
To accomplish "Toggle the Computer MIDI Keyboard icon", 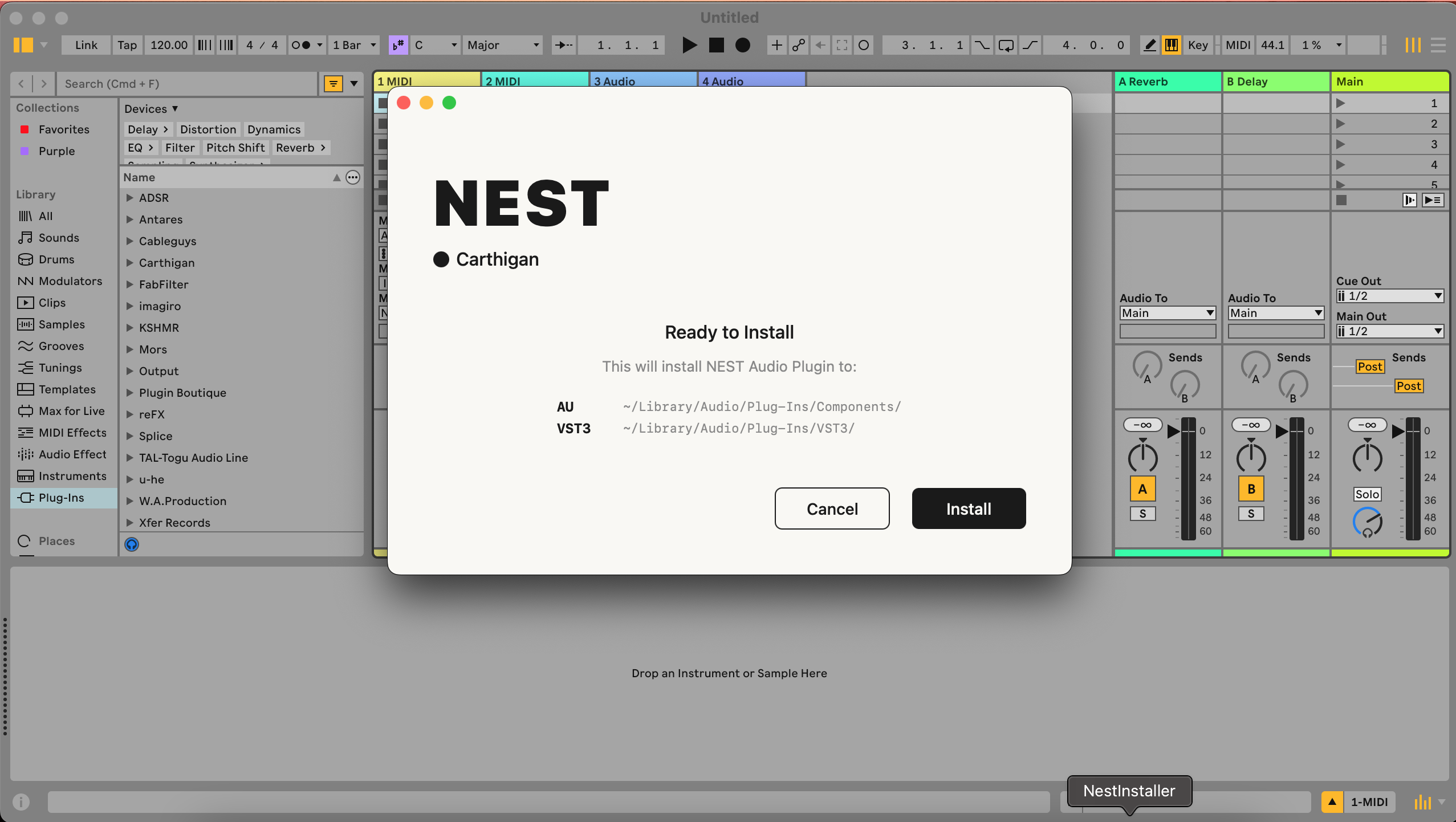I will (1172, 45).
